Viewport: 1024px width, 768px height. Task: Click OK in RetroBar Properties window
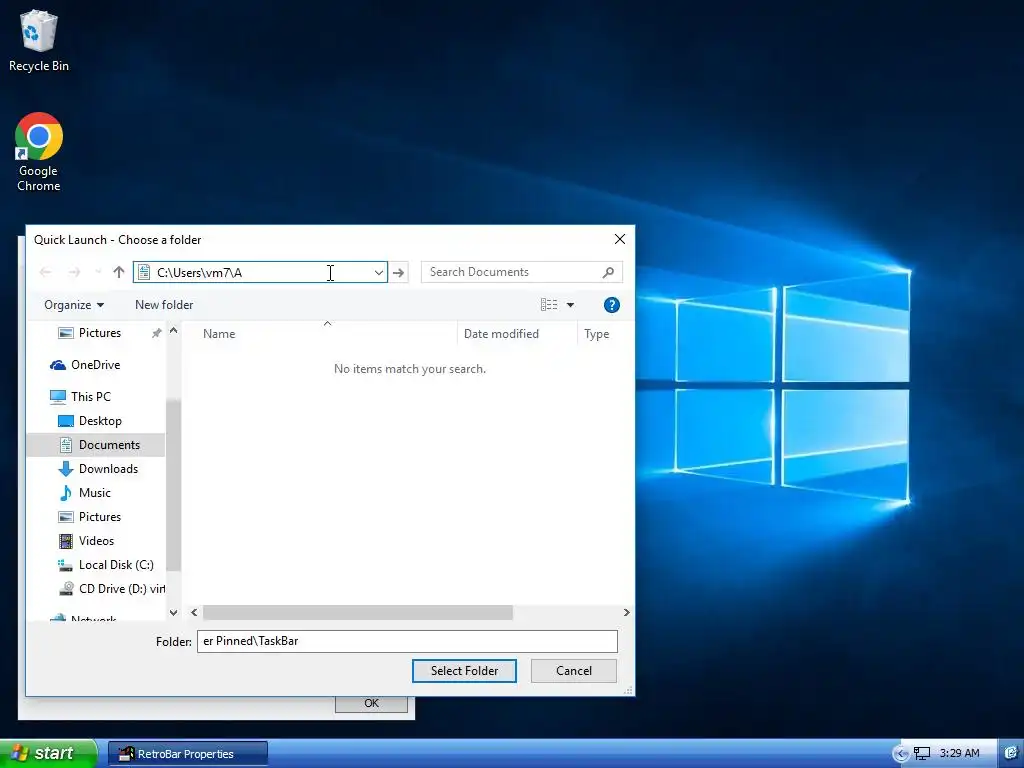(x=372, y=704)
